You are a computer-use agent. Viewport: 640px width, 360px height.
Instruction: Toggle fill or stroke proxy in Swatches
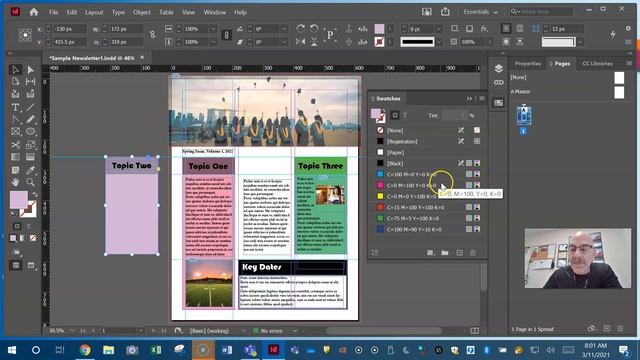click(x=378, y=116)
